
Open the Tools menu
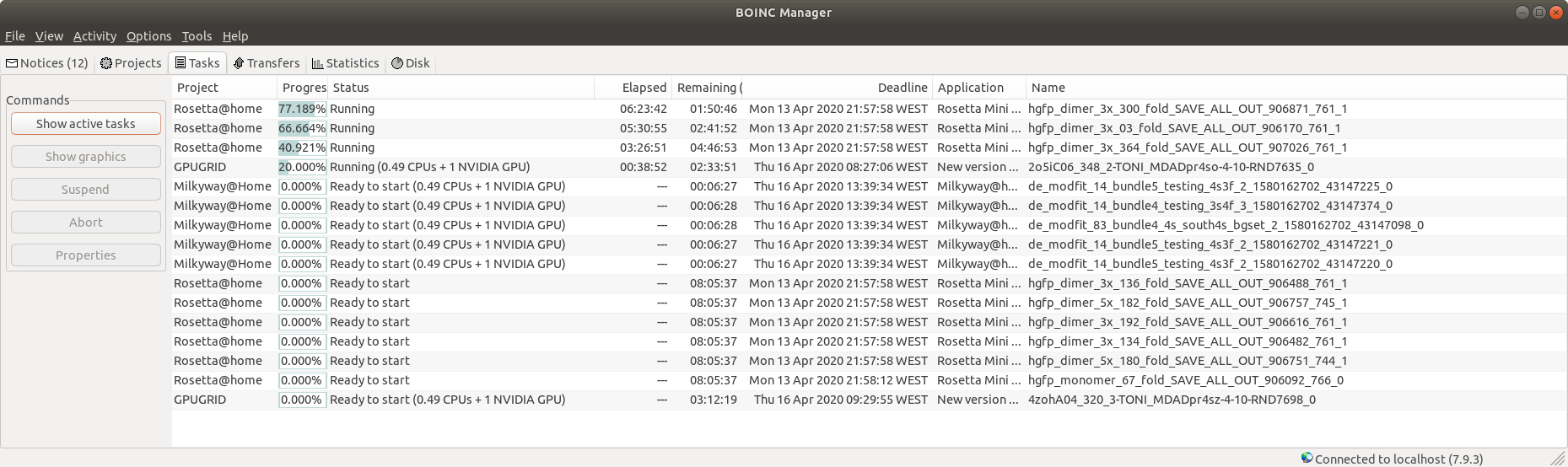[197, 36]
